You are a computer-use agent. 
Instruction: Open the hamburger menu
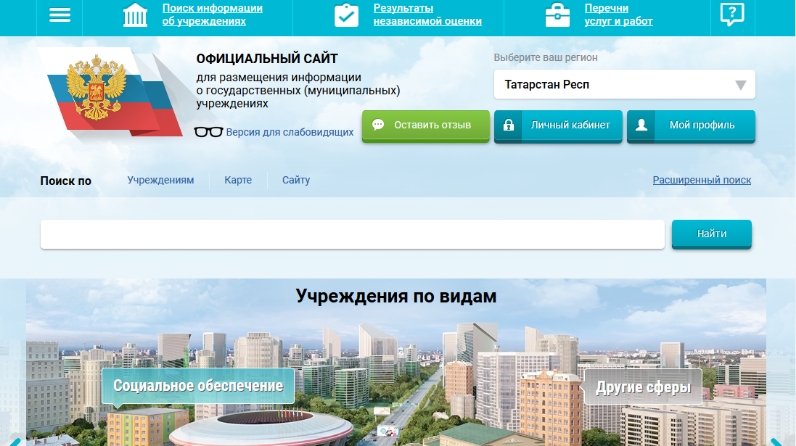coord(60,15)
